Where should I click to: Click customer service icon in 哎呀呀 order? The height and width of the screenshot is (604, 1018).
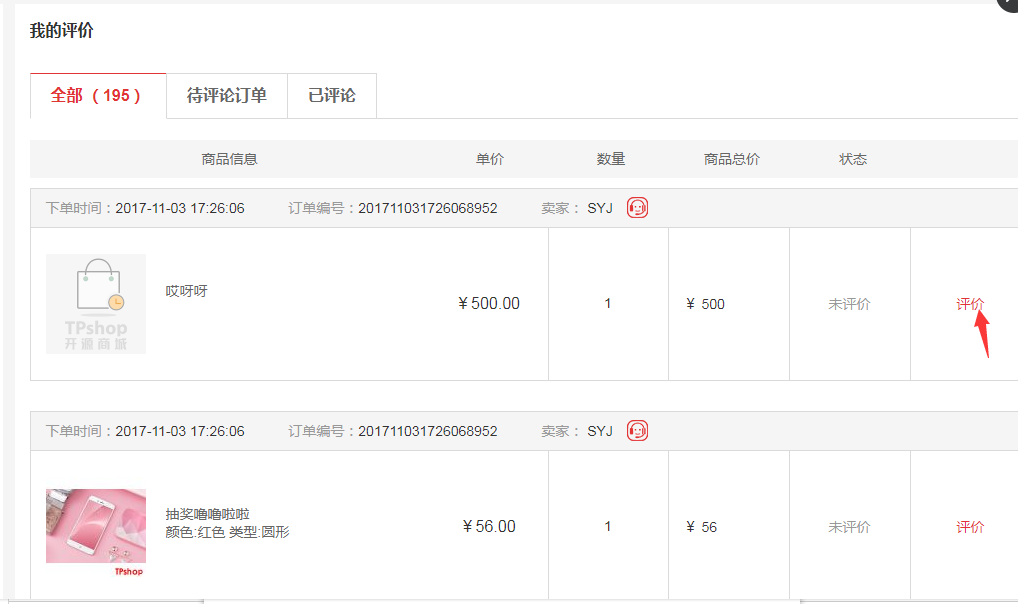637,208
